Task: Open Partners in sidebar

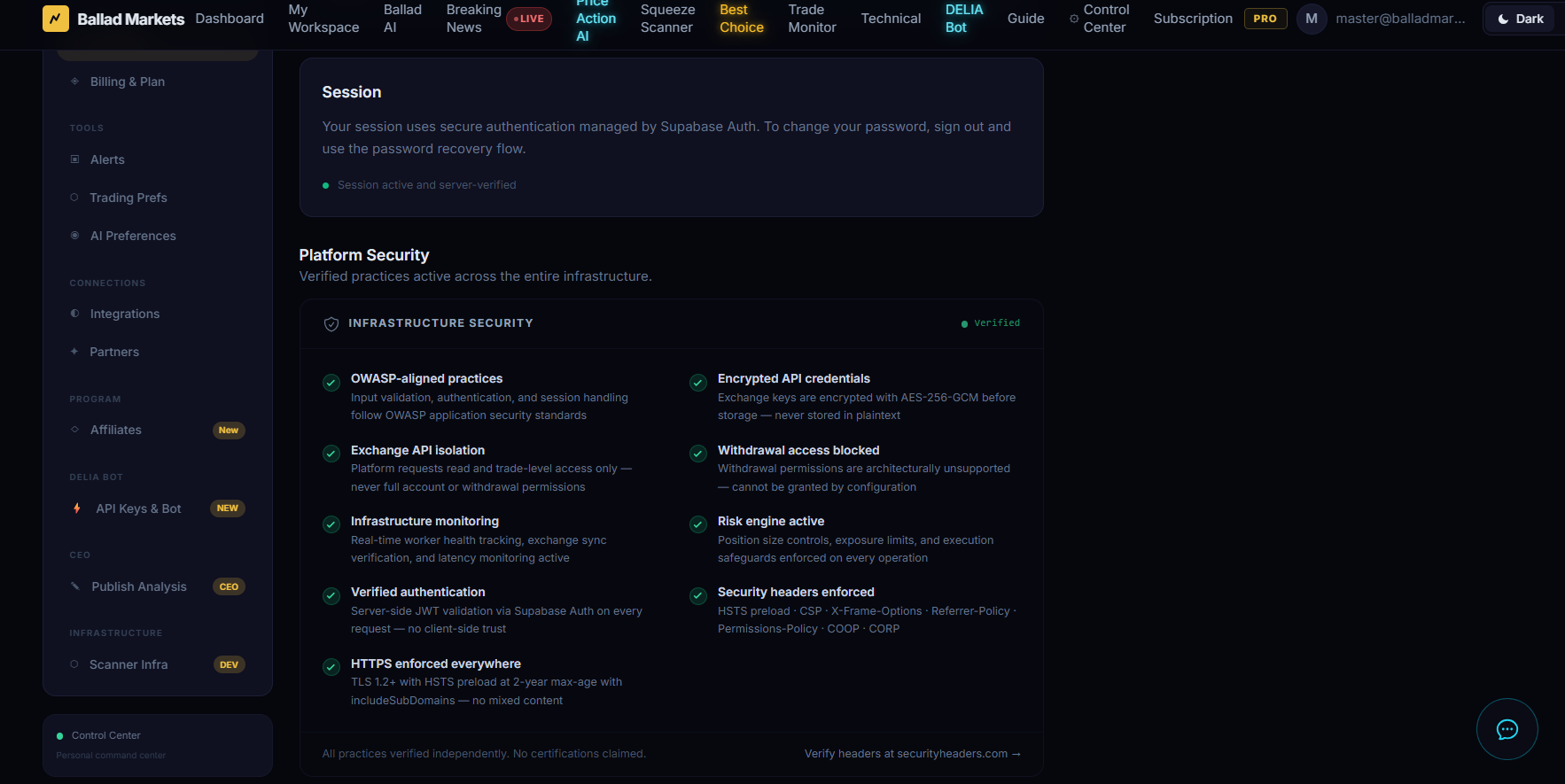Action: (158, 352)
